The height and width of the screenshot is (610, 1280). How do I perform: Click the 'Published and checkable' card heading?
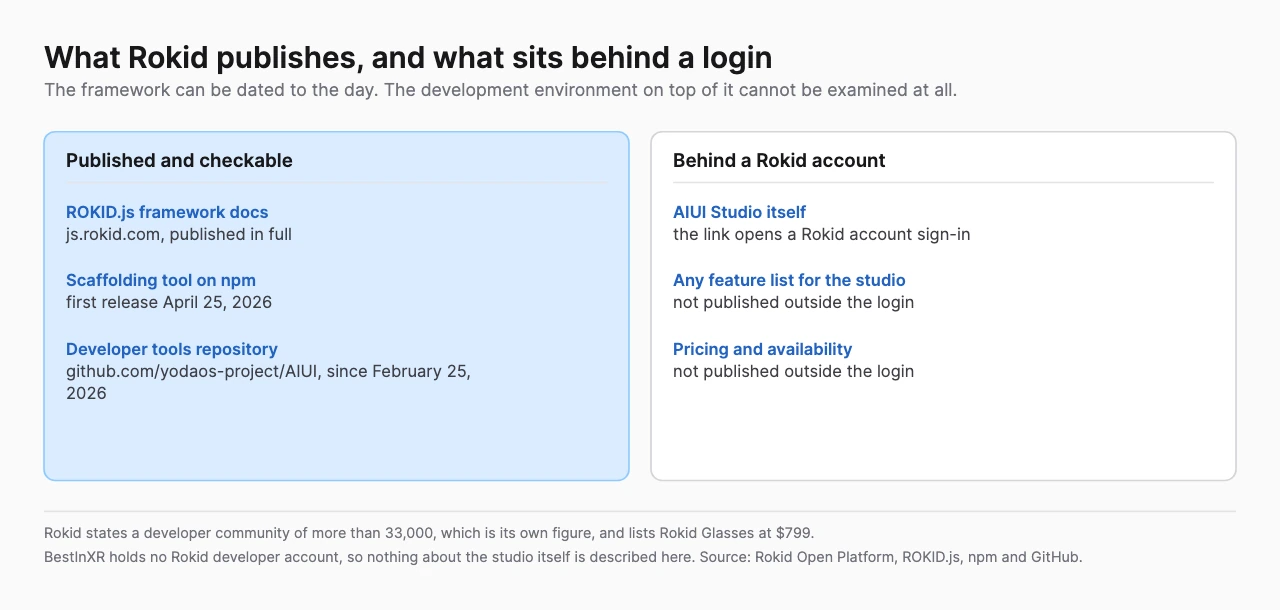(x=179, y=160)
